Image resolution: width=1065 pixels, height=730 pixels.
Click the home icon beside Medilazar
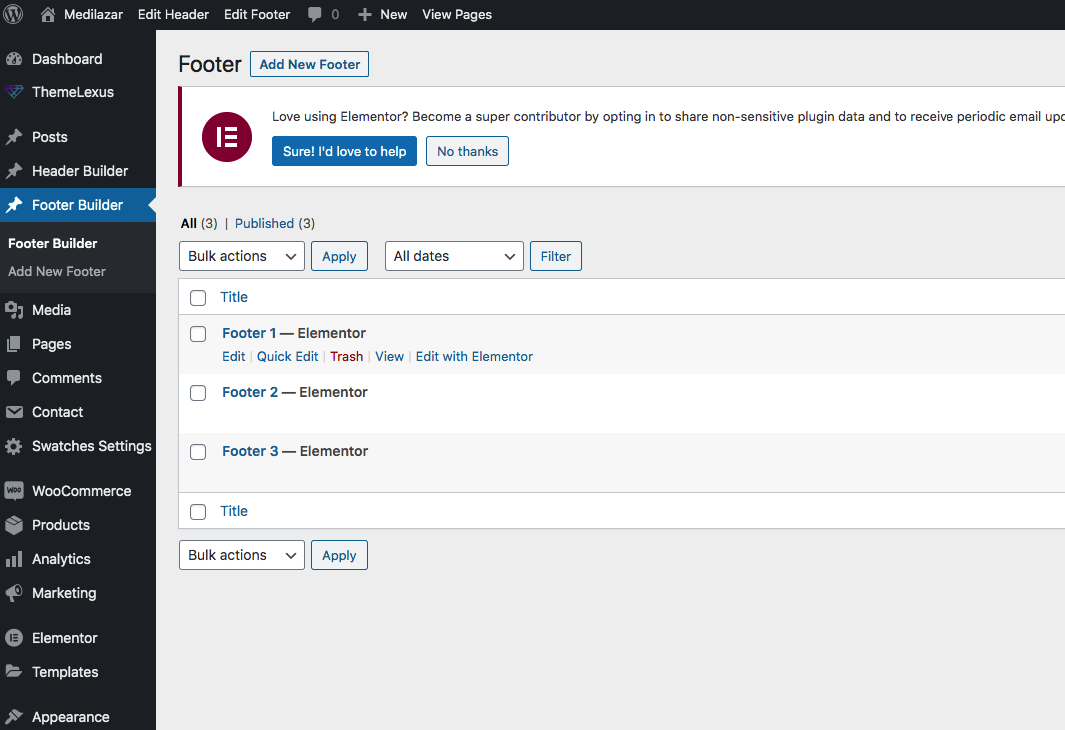click(x=48, y=14)
